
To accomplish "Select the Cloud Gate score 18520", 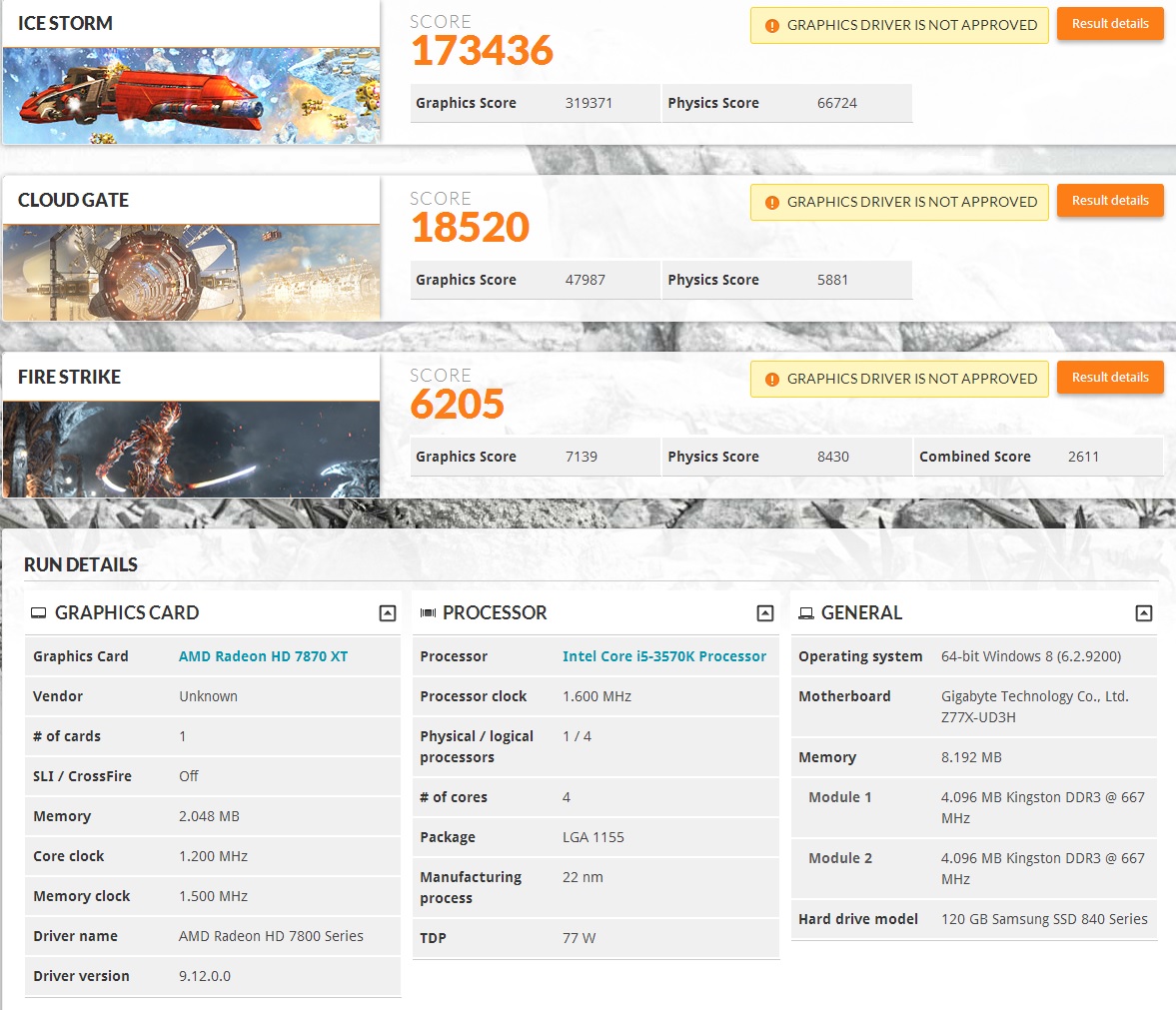I will pyautogui.click(x=471, y=228).
